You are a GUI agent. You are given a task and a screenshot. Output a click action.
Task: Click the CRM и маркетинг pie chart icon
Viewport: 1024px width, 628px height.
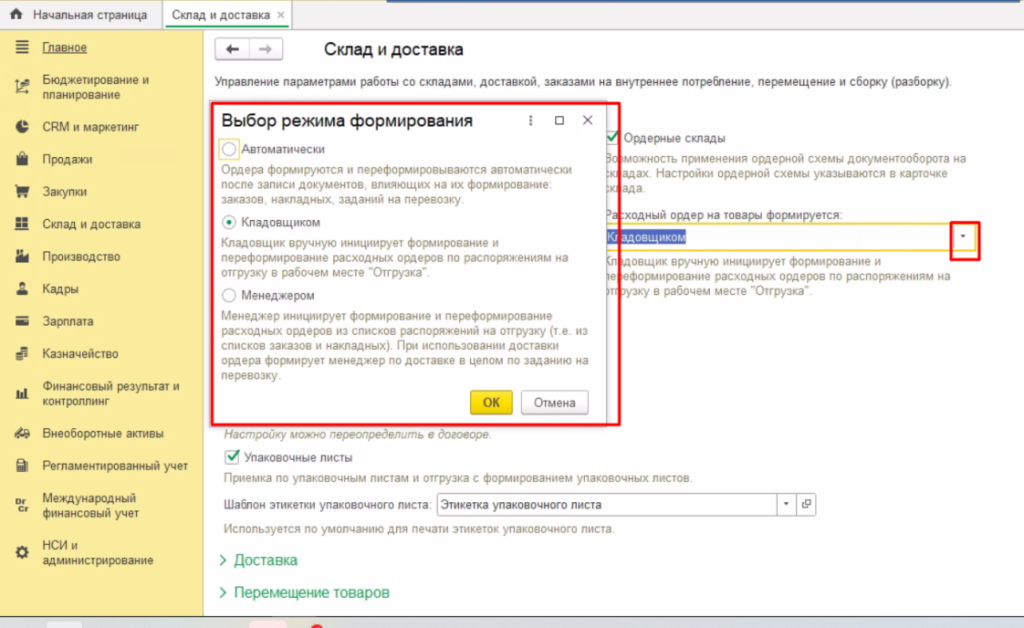point(21,127)
